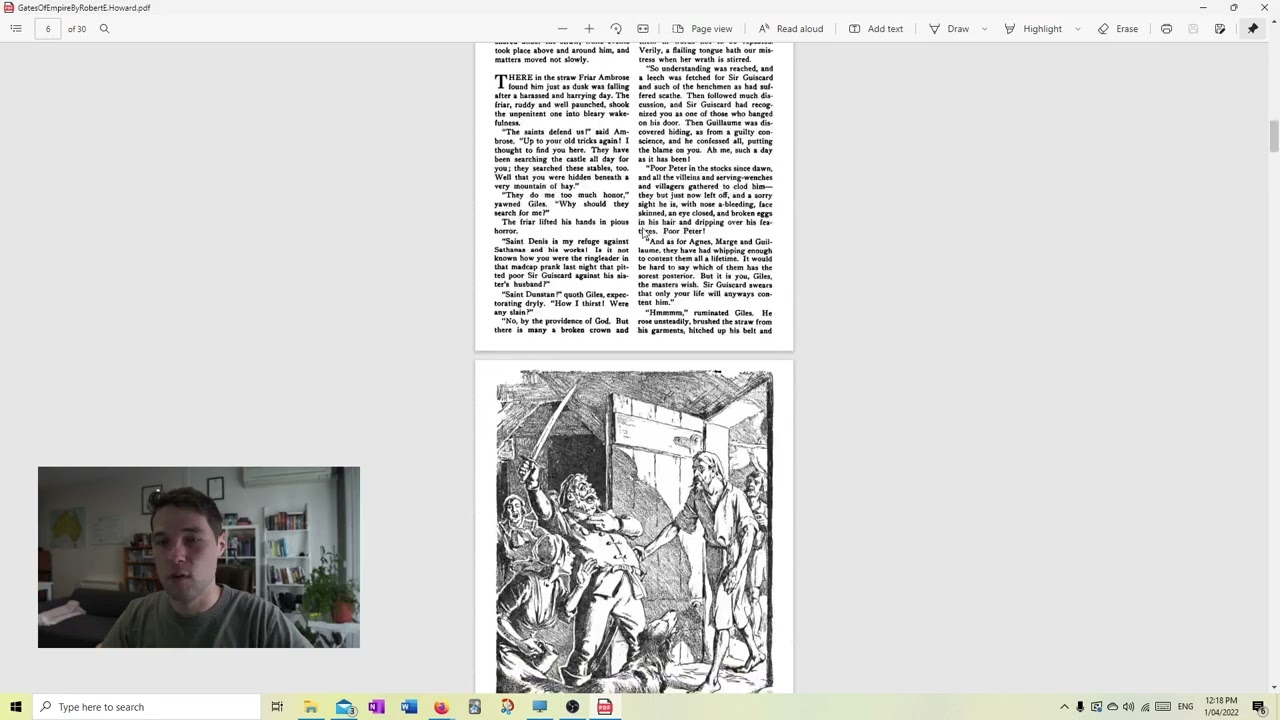Open the touch keyboard tray icon
This screenshot has width=1280, height=720.
pyautogui.click(x=1163, y=707)
